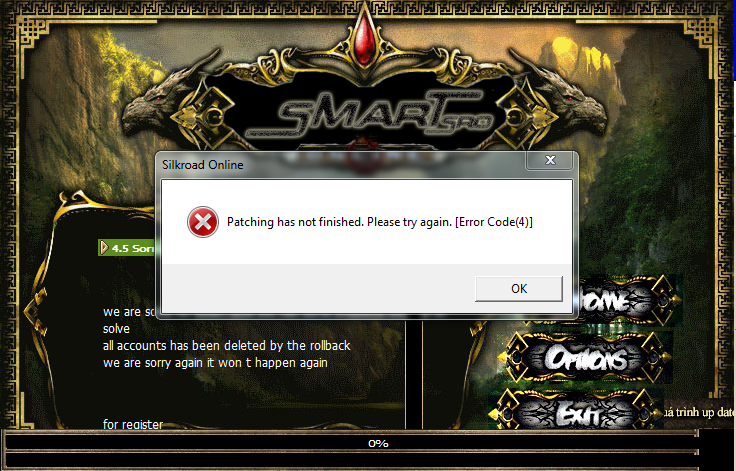Click the "for register" text
This screenshot has width=736, height=471.
click(x=133, y=424)
